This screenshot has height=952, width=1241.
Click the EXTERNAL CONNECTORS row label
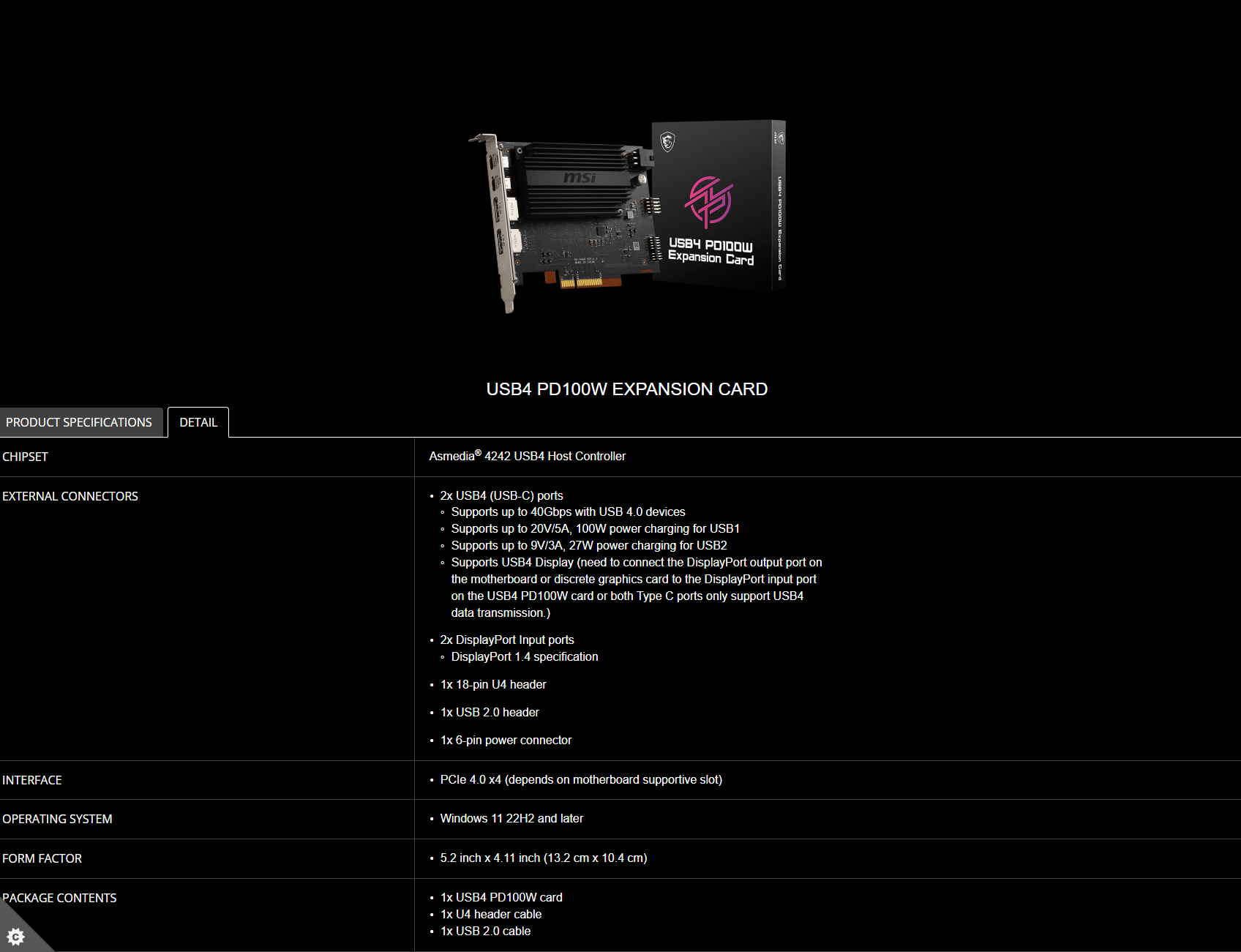[x=70, y=496]
